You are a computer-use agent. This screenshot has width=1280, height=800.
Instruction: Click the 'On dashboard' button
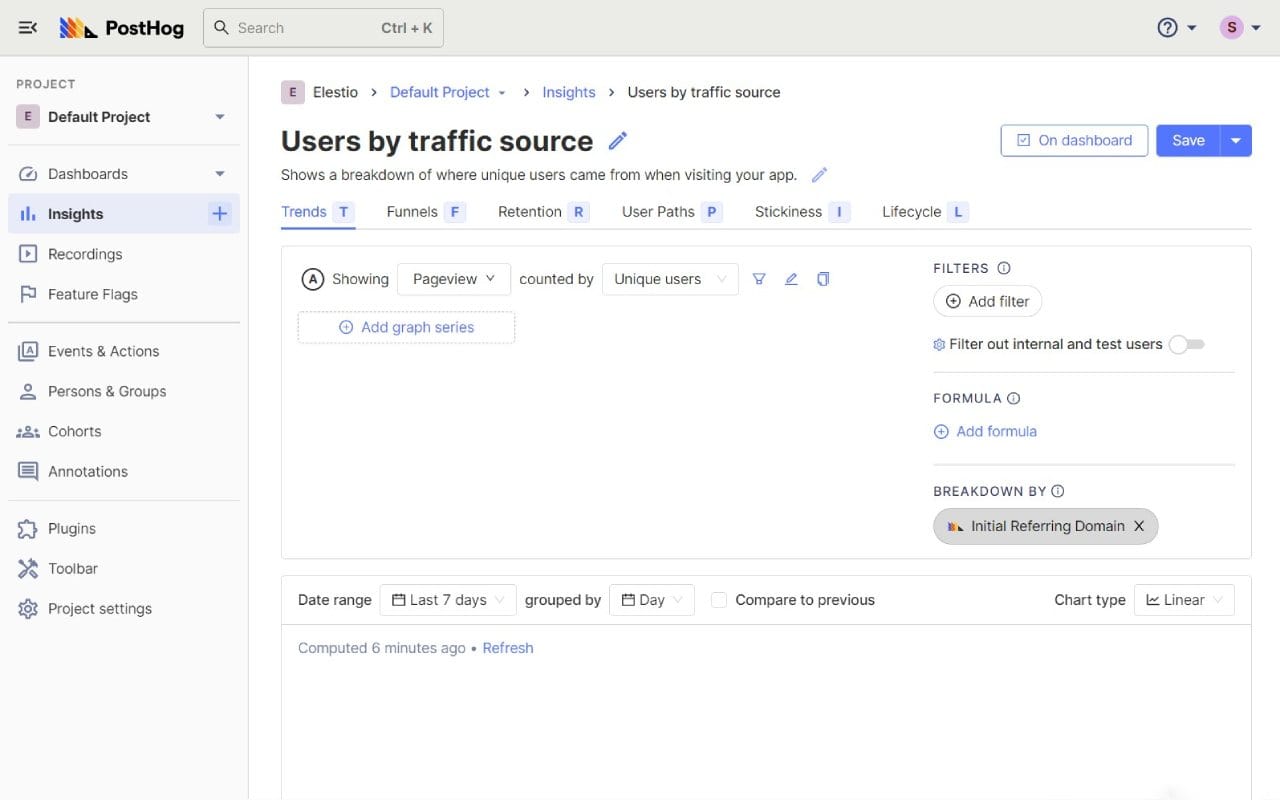1074,140
